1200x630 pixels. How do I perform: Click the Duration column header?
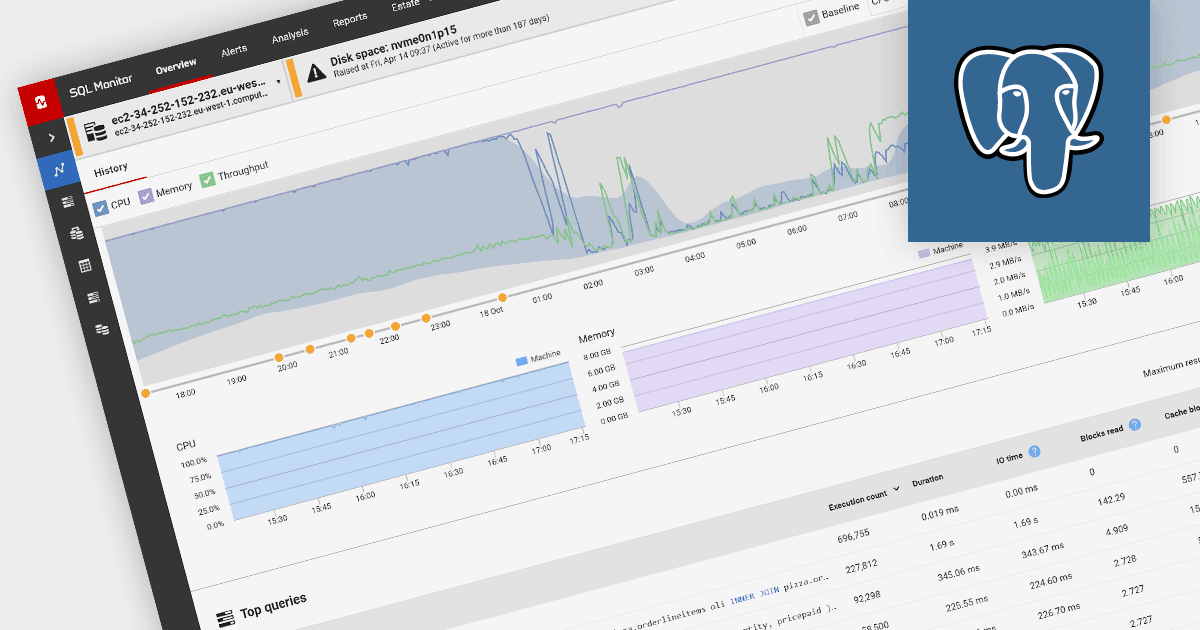tap(927, 480)
